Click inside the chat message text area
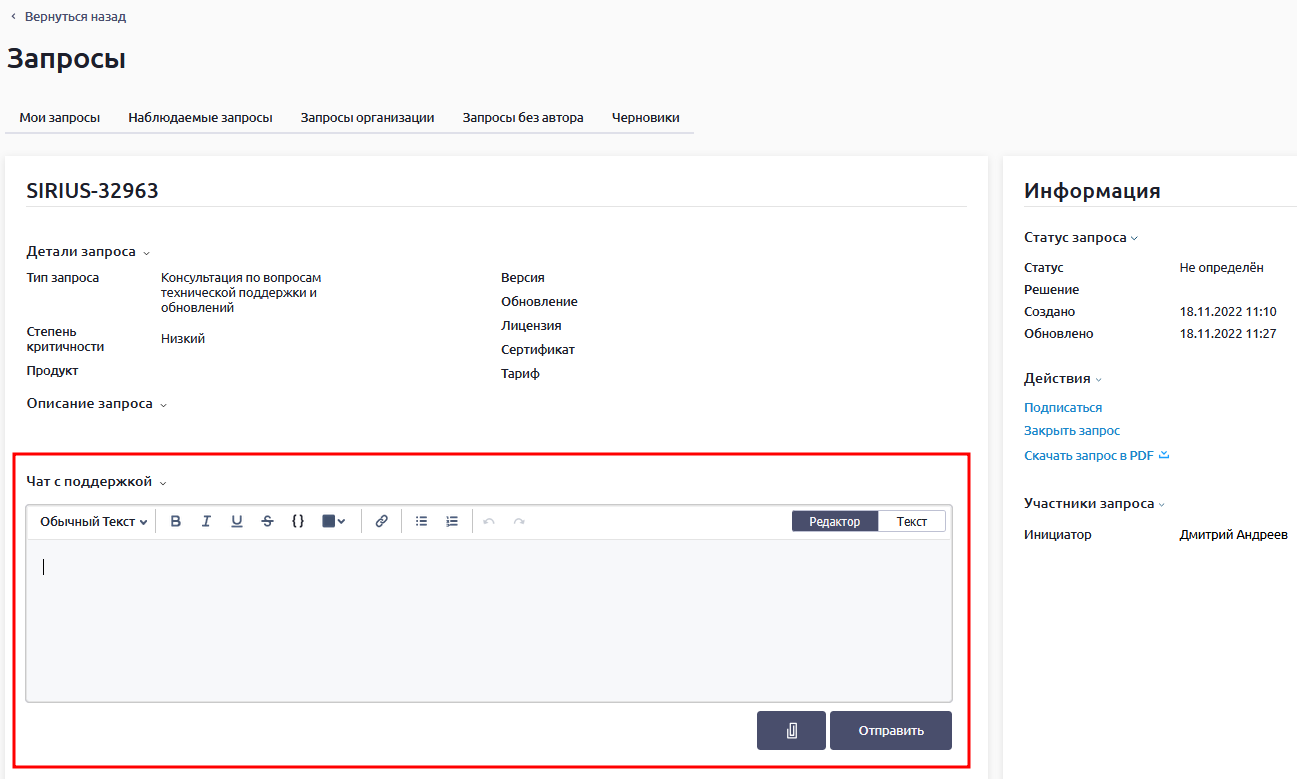 pos(488,620)
